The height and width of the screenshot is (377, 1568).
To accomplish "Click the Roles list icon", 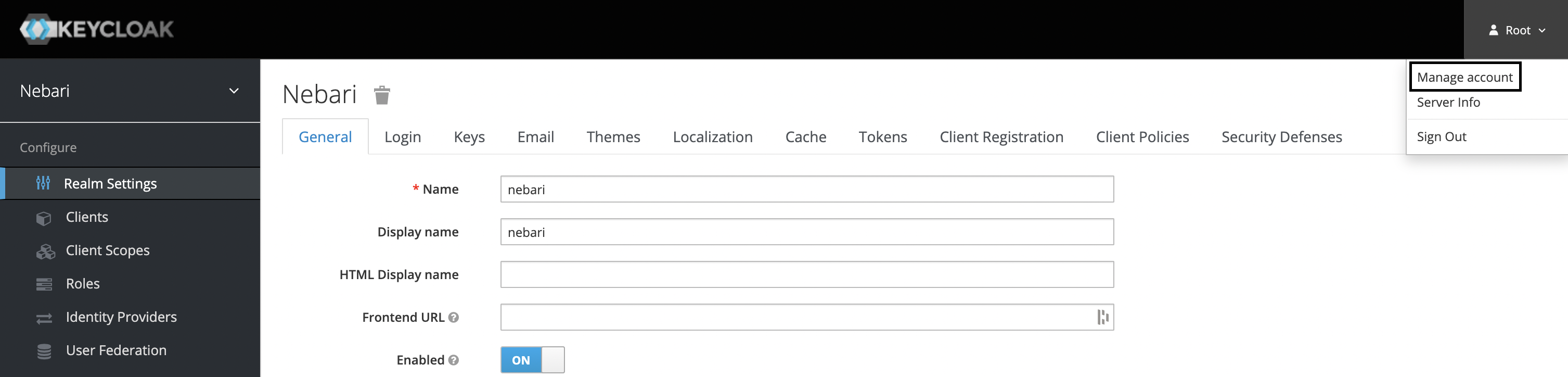I will (x=43, y=283).
